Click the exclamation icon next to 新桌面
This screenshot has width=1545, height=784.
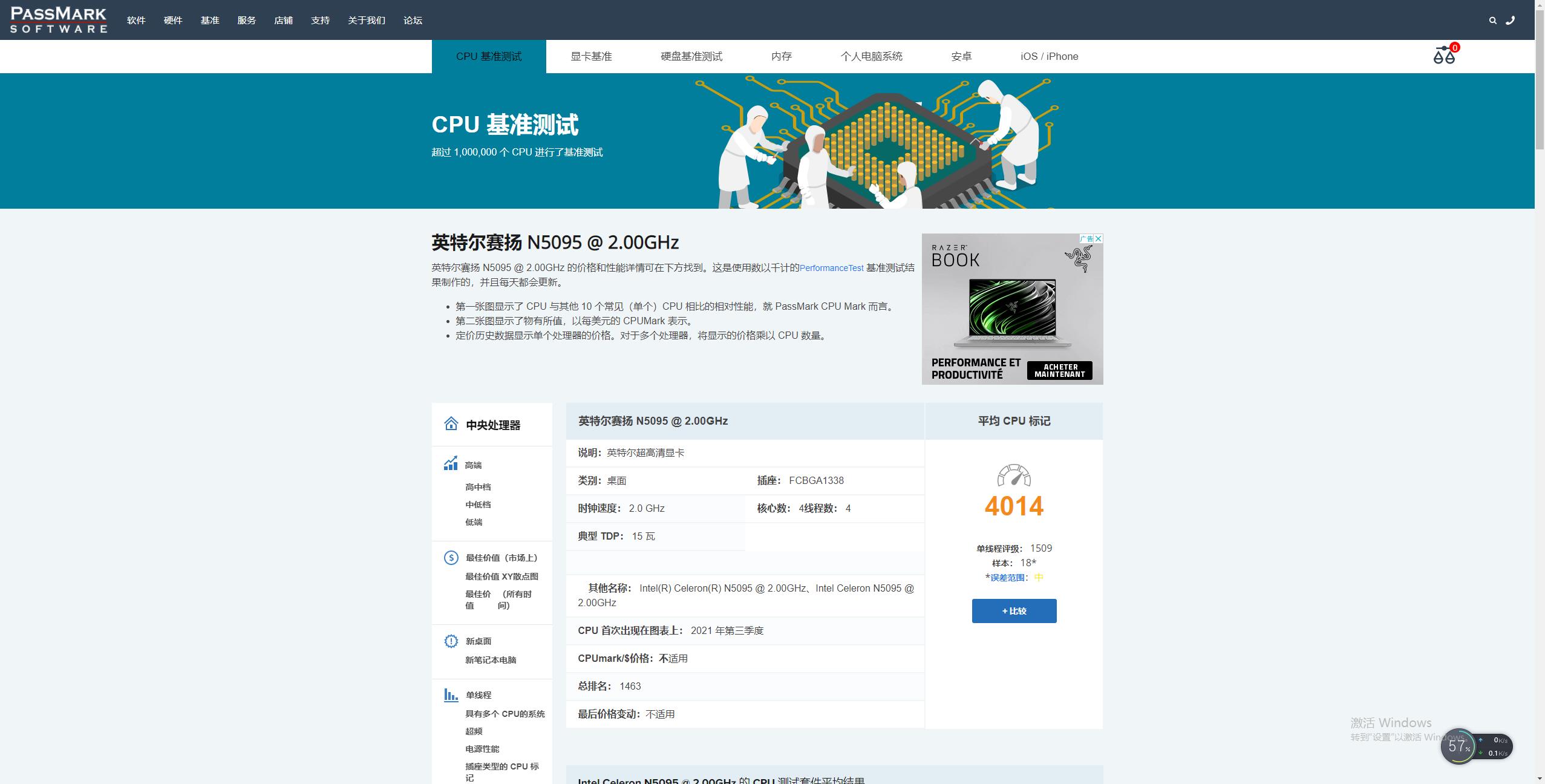[451, 640]
